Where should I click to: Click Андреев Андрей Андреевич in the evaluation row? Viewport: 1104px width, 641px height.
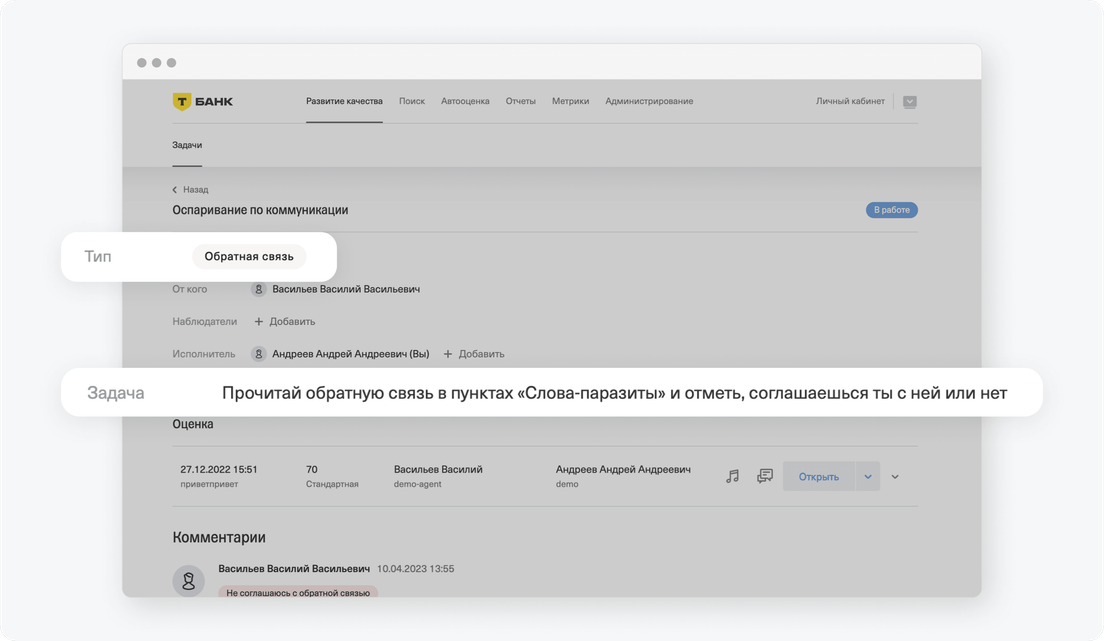[x=623, y=469]
